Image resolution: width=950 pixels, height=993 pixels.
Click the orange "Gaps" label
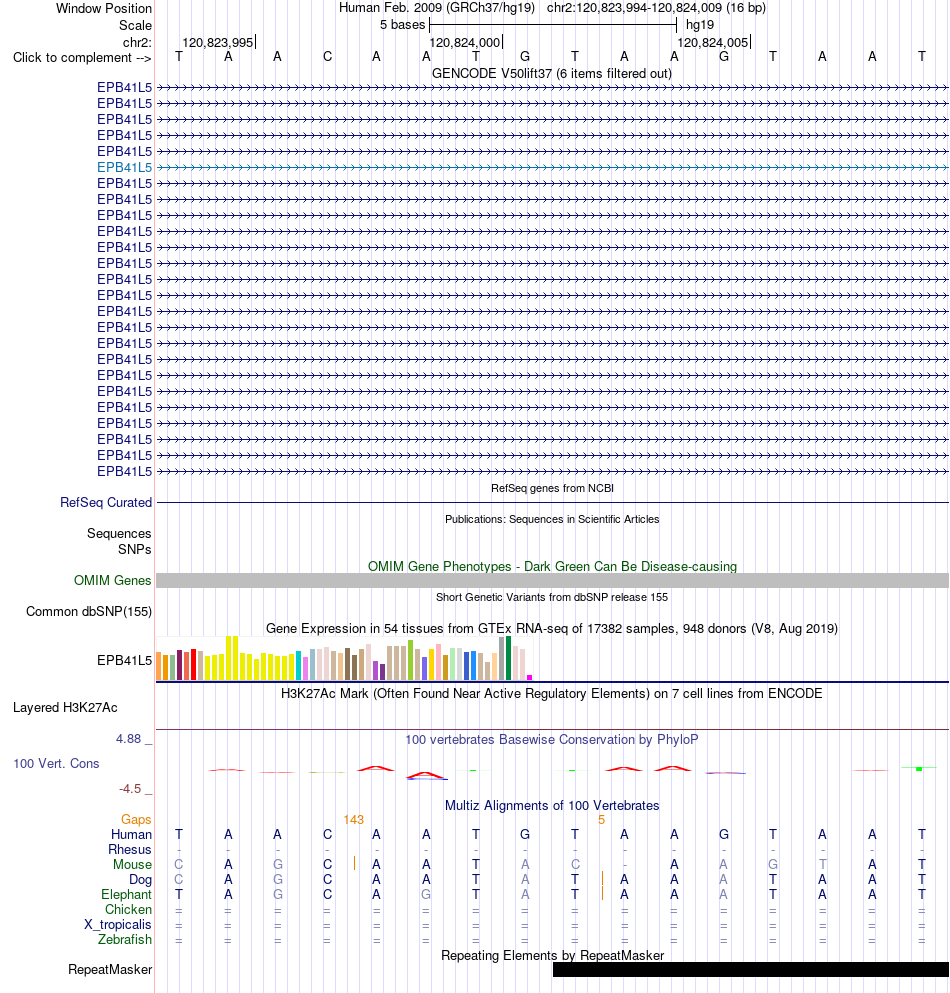click(136, 819)
